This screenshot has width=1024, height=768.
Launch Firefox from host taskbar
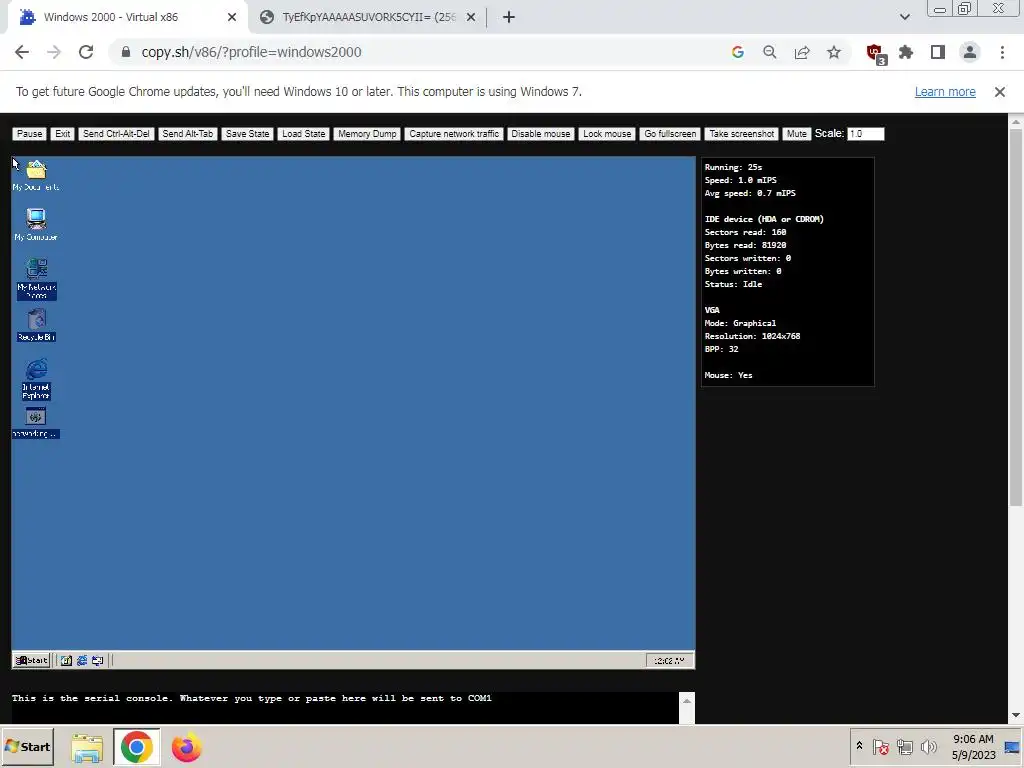click(x=186, y=747)
